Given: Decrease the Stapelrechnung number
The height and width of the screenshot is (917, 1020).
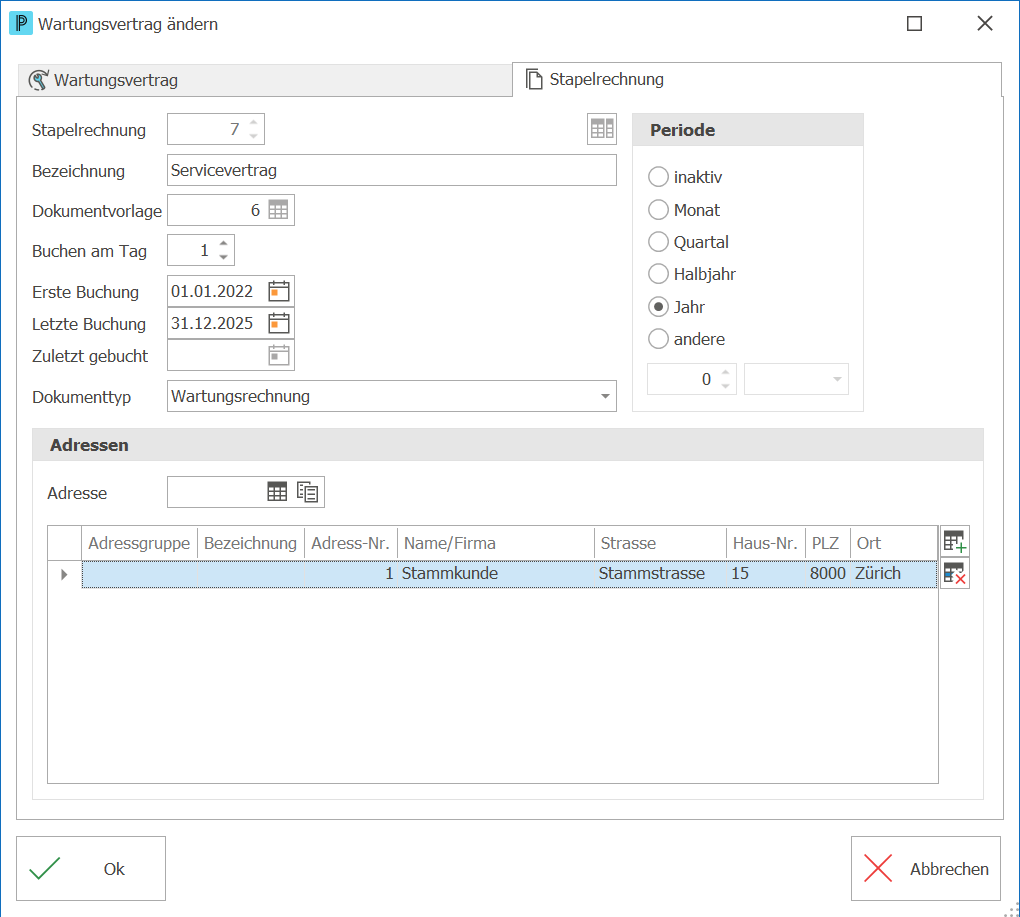Looking at the screenshot, I should 254,136.
